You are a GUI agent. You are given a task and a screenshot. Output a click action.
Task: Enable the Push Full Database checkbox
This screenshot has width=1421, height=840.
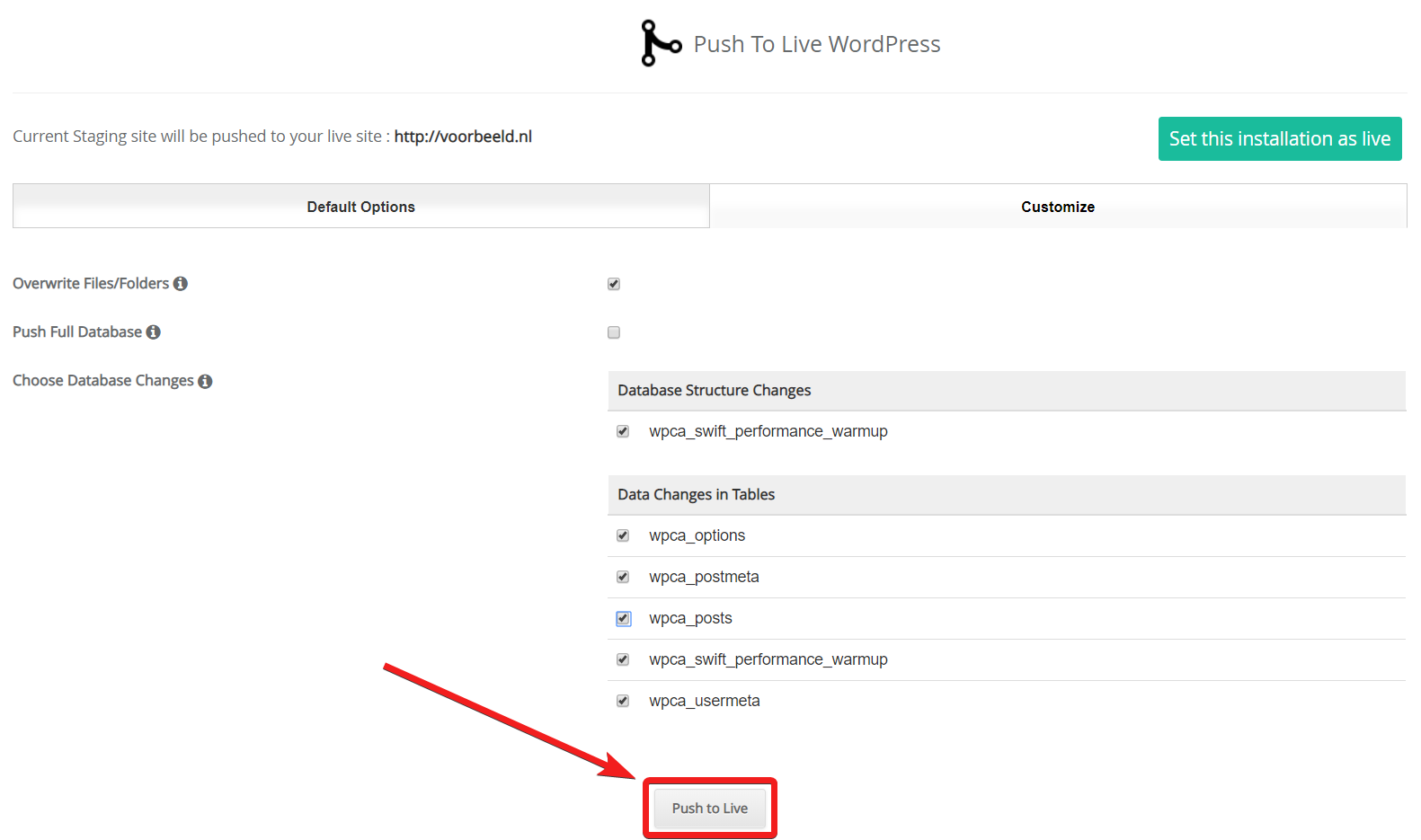[x=614, y=332]
